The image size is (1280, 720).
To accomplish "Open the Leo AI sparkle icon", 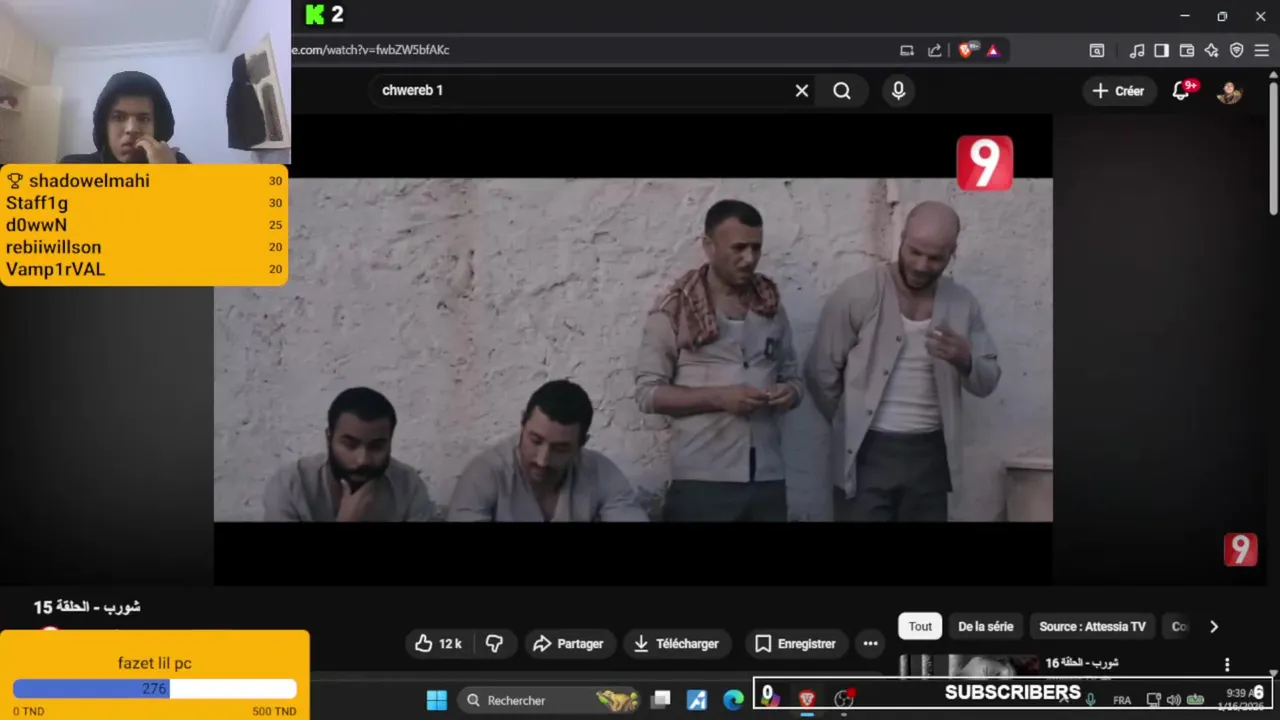I will (x=1212, y=50).
